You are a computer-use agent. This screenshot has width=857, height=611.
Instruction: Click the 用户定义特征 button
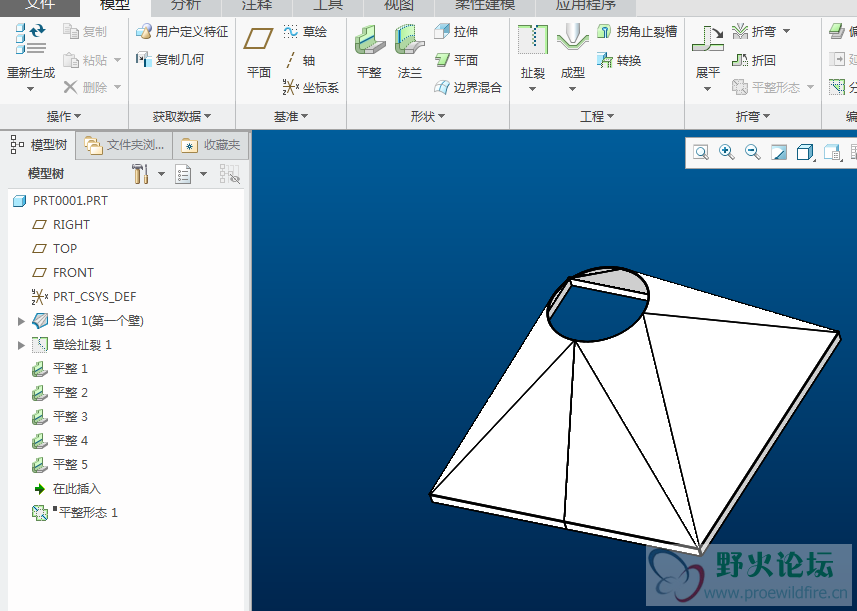tap(182, 32)
